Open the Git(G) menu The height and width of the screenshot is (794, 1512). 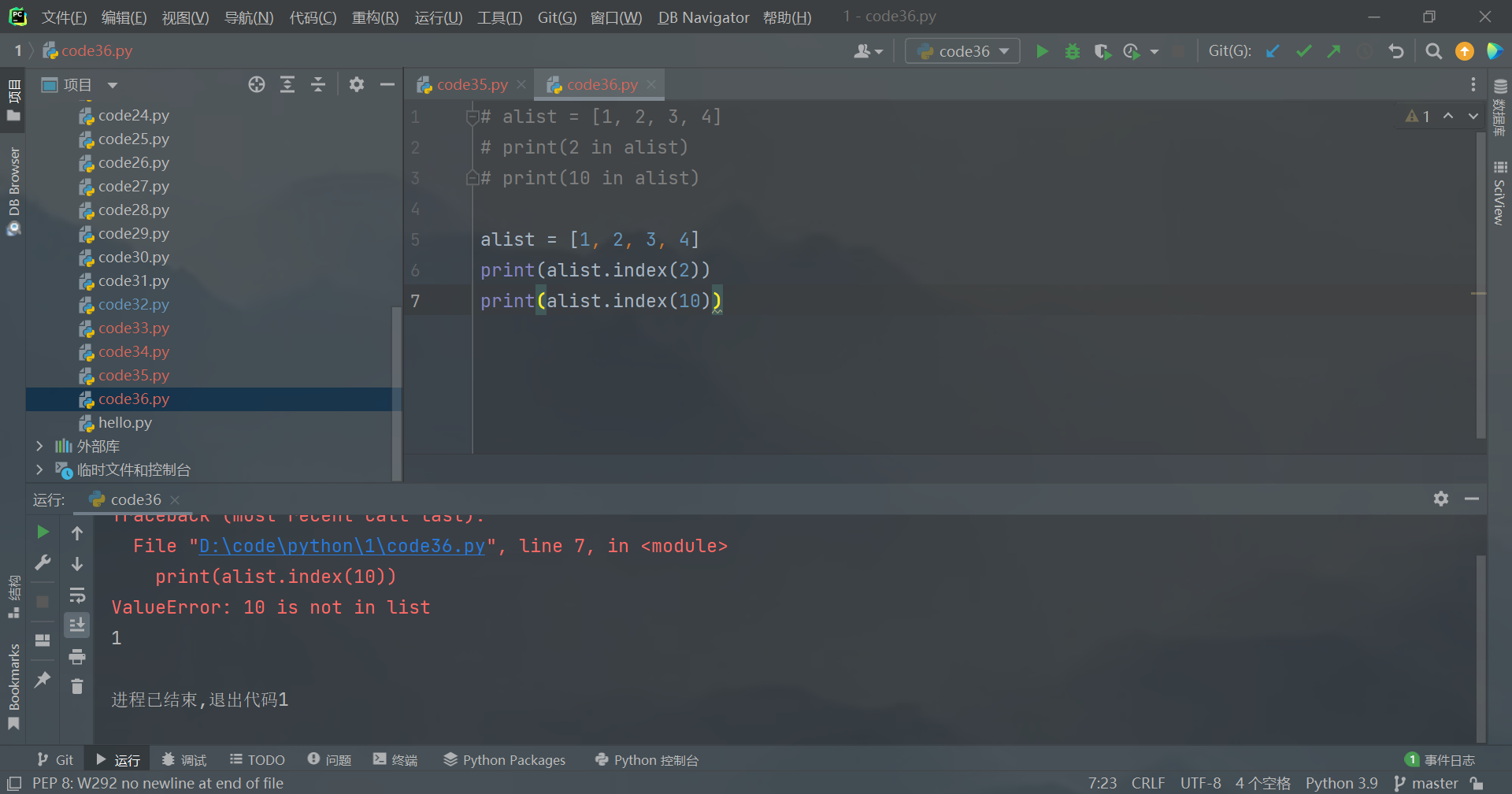pos(557,17)
